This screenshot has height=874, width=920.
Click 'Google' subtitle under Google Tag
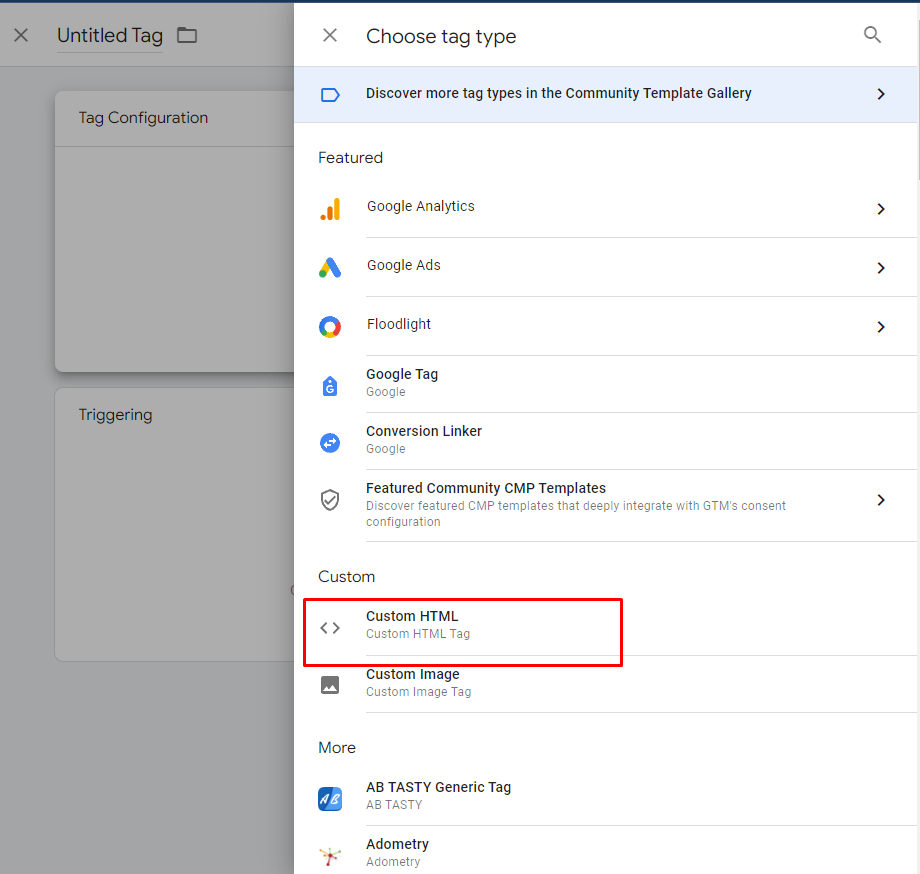[385, 392]
